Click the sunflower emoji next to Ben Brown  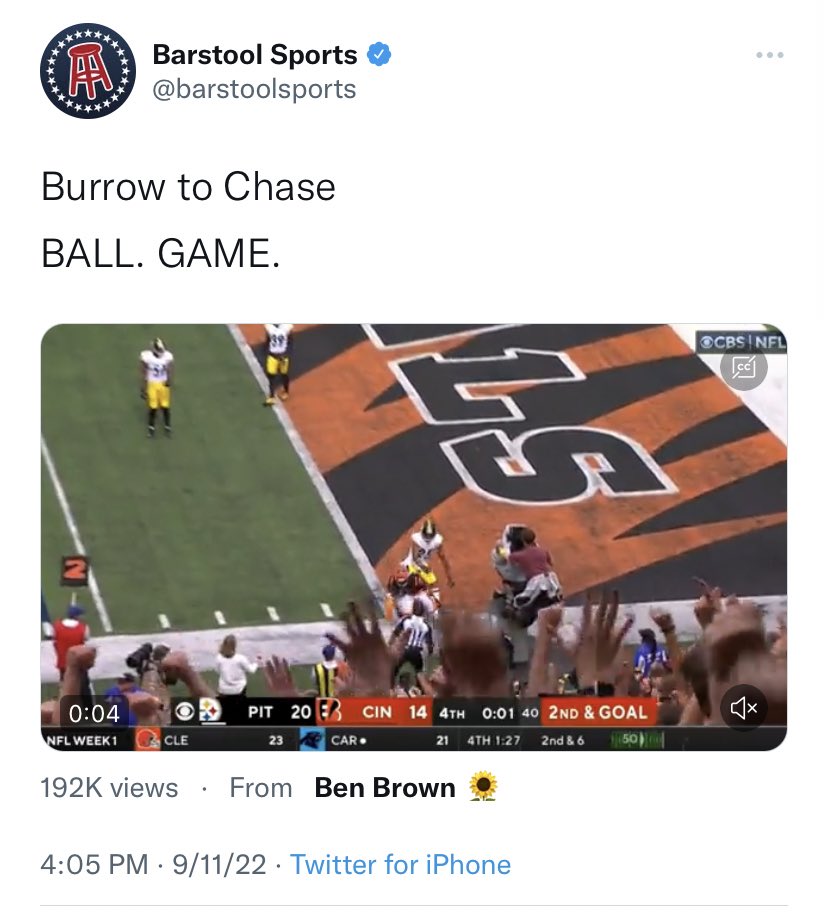pos(484,787)
